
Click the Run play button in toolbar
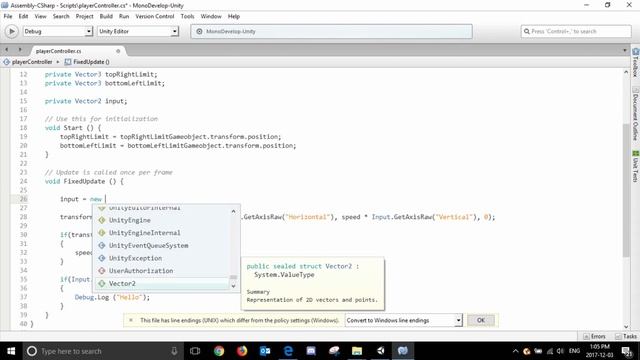(11, 31)
